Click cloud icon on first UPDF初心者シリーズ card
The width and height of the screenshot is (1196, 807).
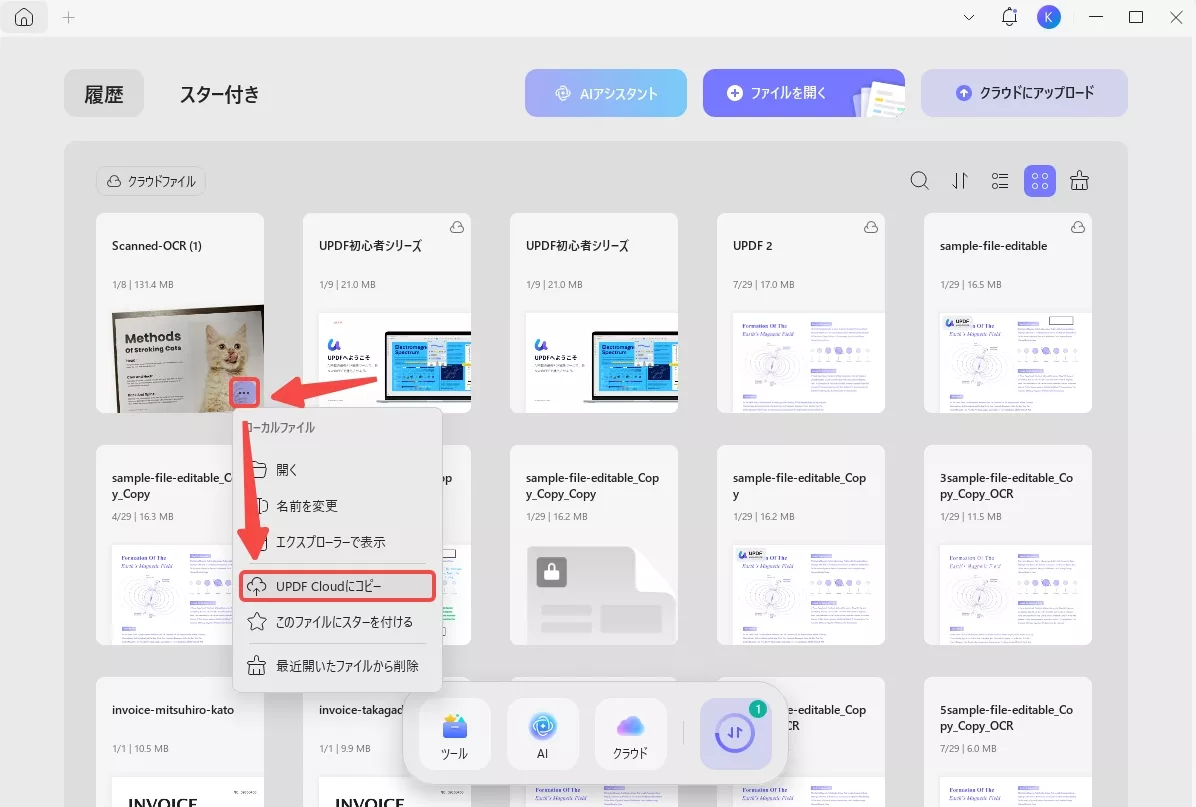pos(457,227)
